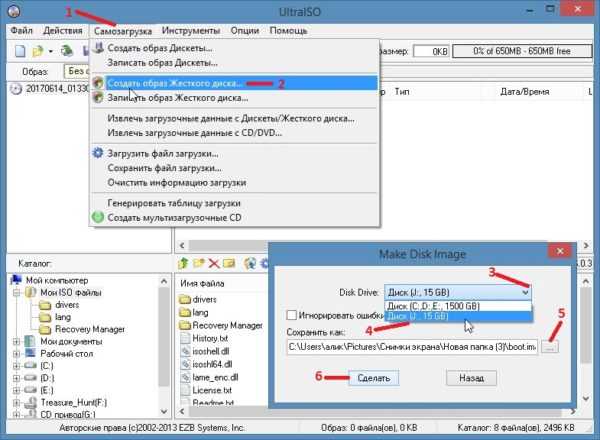This screenshot has height=440, width=600.
Task: Click the Рабочий стол icon in catalog tree
Action: [30, 354]
